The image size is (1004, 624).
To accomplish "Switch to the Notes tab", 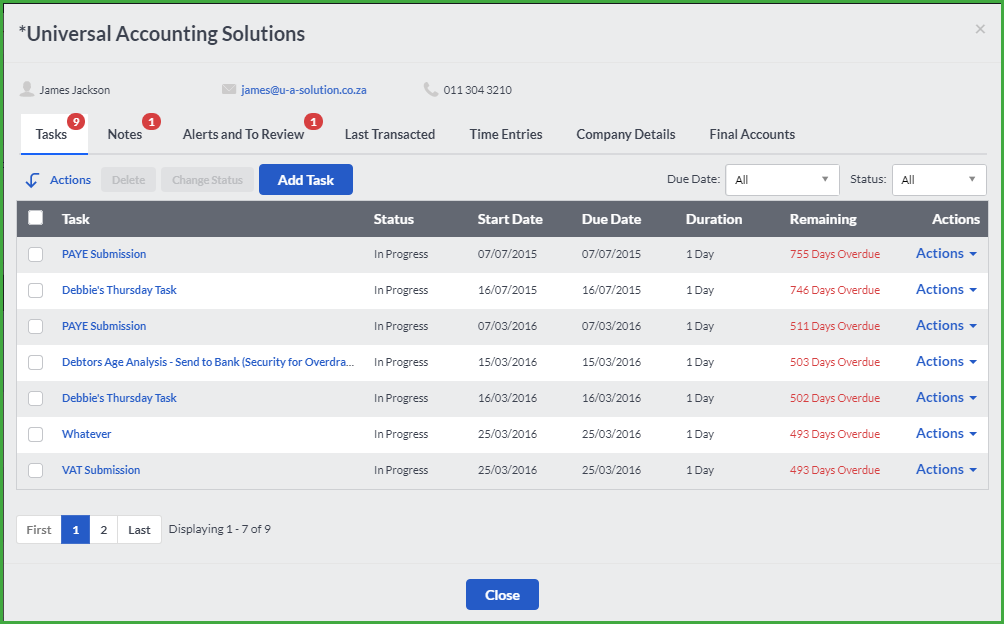I will click(125, 134).
